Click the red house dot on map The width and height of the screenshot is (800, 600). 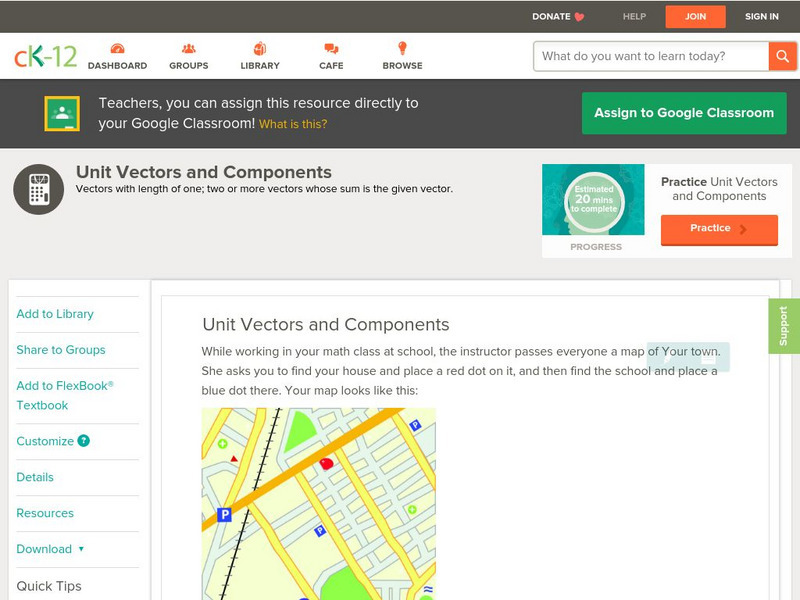[x=327, y=463]
